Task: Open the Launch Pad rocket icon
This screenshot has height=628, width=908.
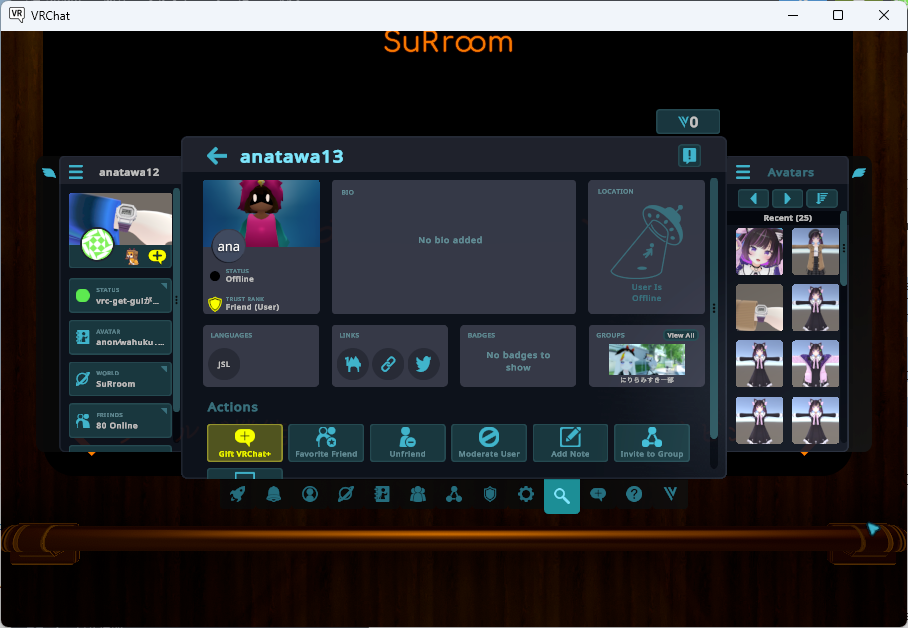Action: pos(238,494)
